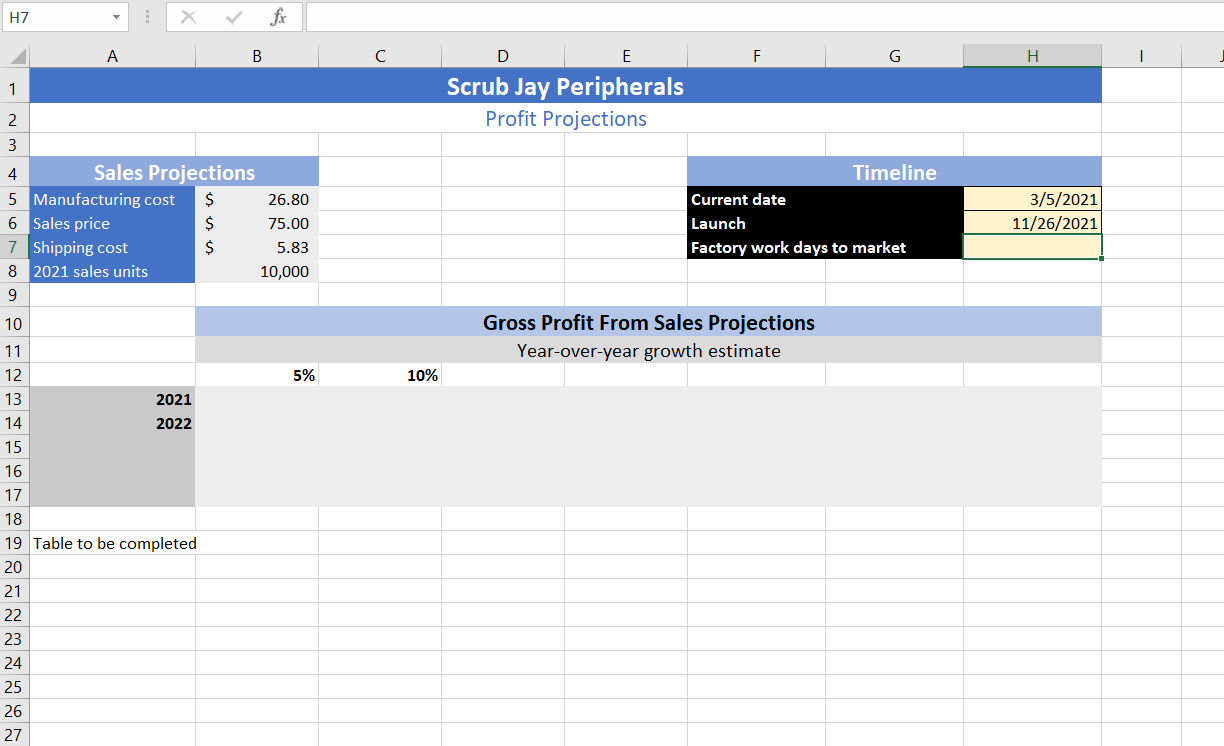Viewport: 1224px width, 746px height.
Task: Click Gross Profit From Sales Projections heading
Action: (x=649, y=322)
